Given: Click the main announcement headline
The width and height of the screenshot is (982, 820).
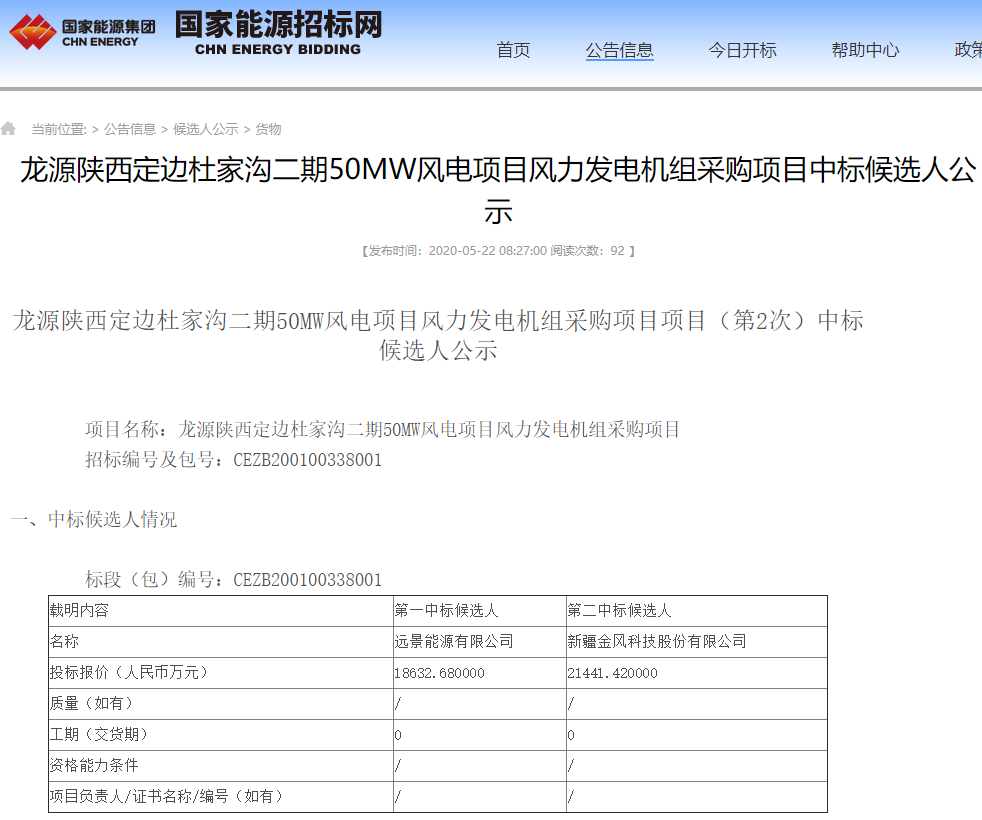Looking at the screenshot, I should click(x=498, y=190).
